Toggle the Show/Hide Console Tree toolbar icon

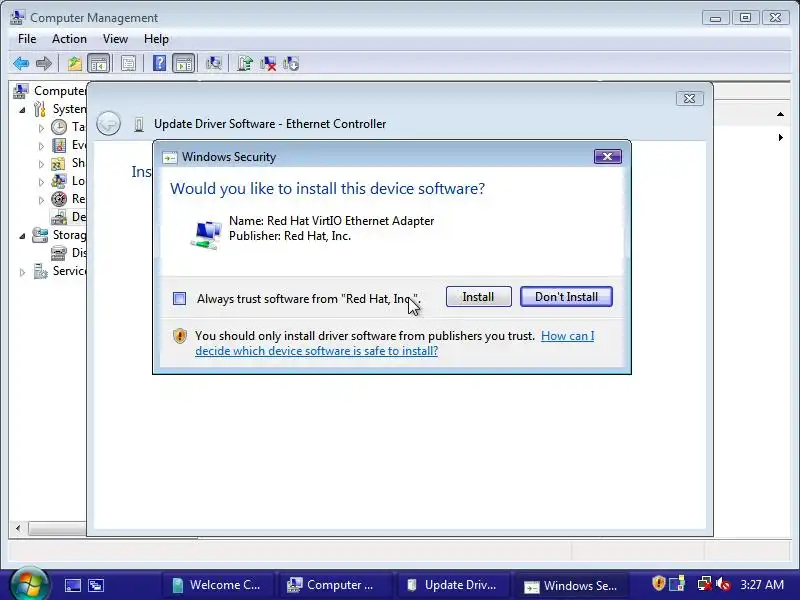[99, 64]
